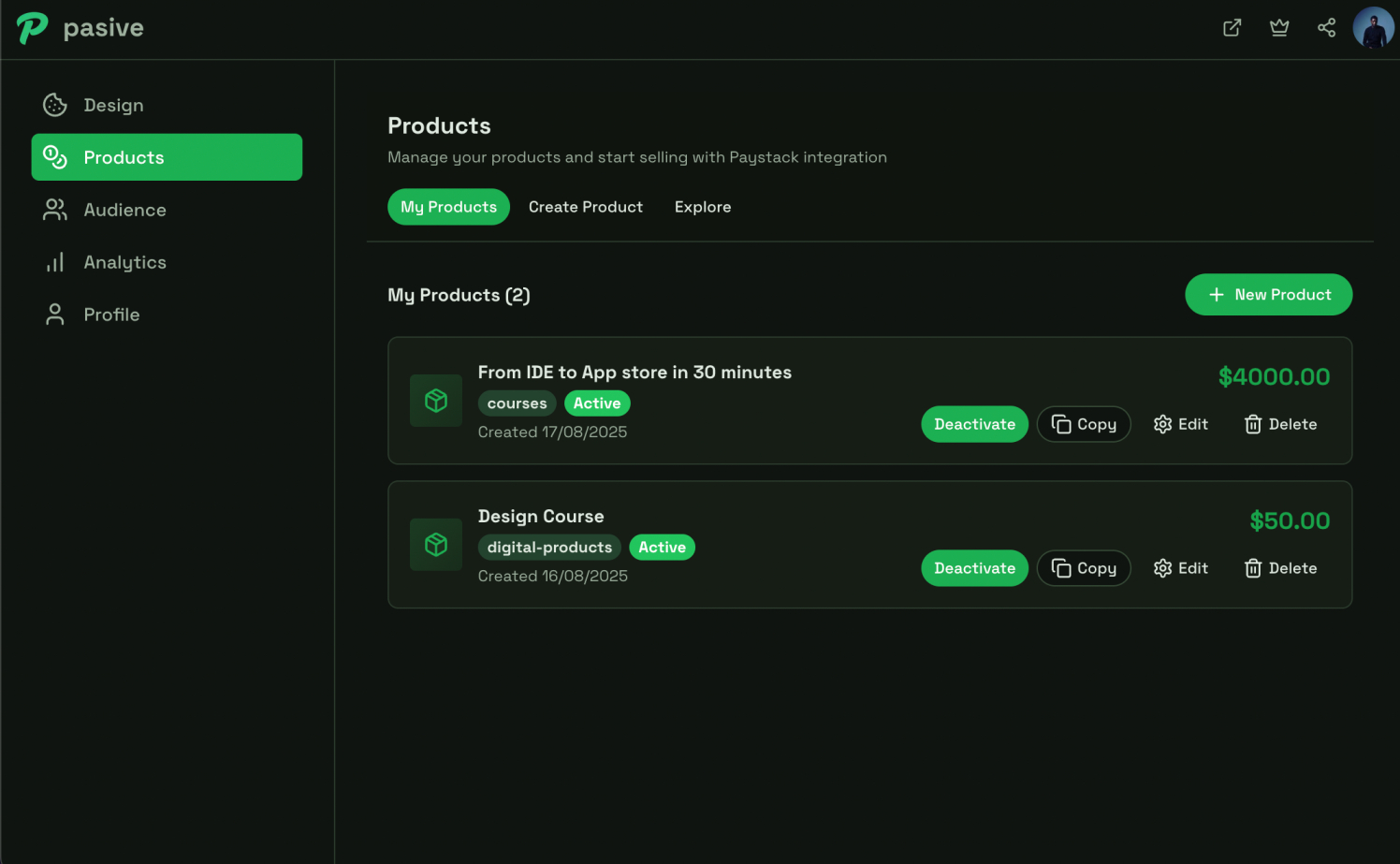
Task: Click the pasive logo icon
Action: [x=32, y=28]
